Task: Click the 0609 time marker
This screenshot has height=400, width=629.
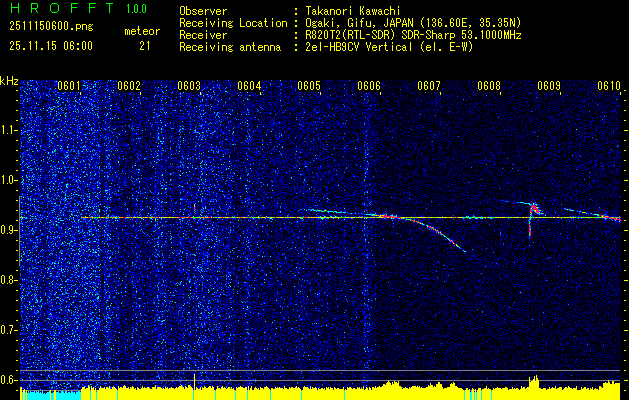Action: click(549, 85)
